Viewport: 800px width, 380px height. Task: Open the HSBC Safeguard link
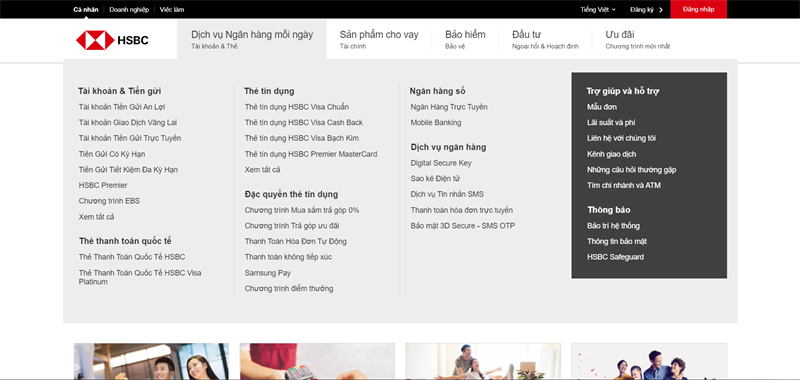tap(615, 257)
